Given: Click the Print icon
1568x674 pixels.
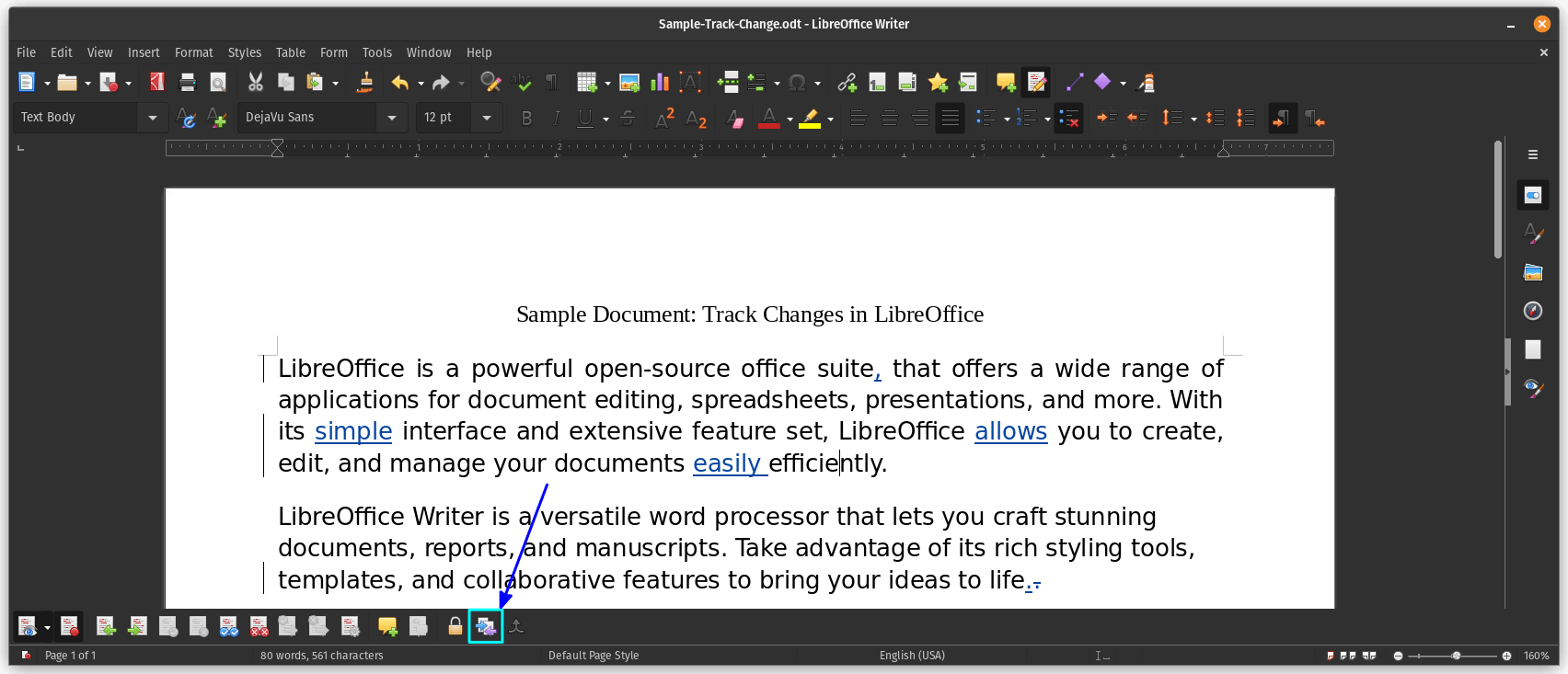Looking at the screenshot, I should coord(188,82).
